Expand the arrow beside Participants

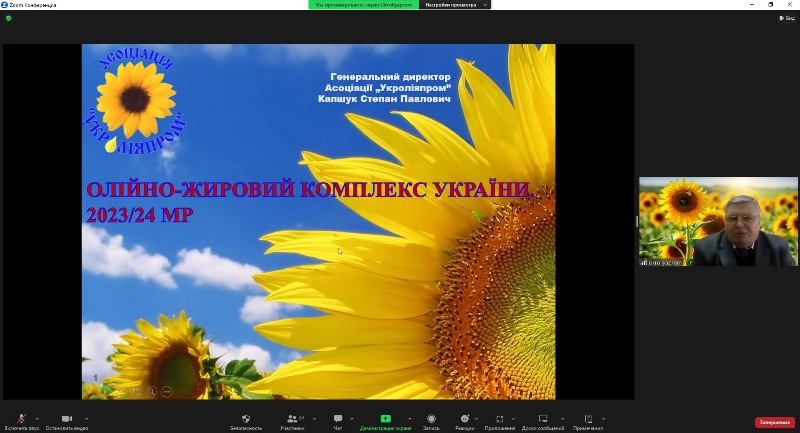pyautogui.click(x=314, y=419)
